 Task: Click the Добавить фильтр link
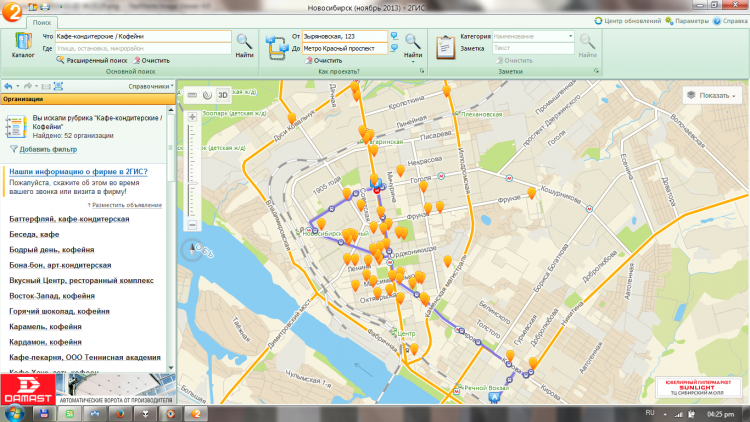click(48, 149)
